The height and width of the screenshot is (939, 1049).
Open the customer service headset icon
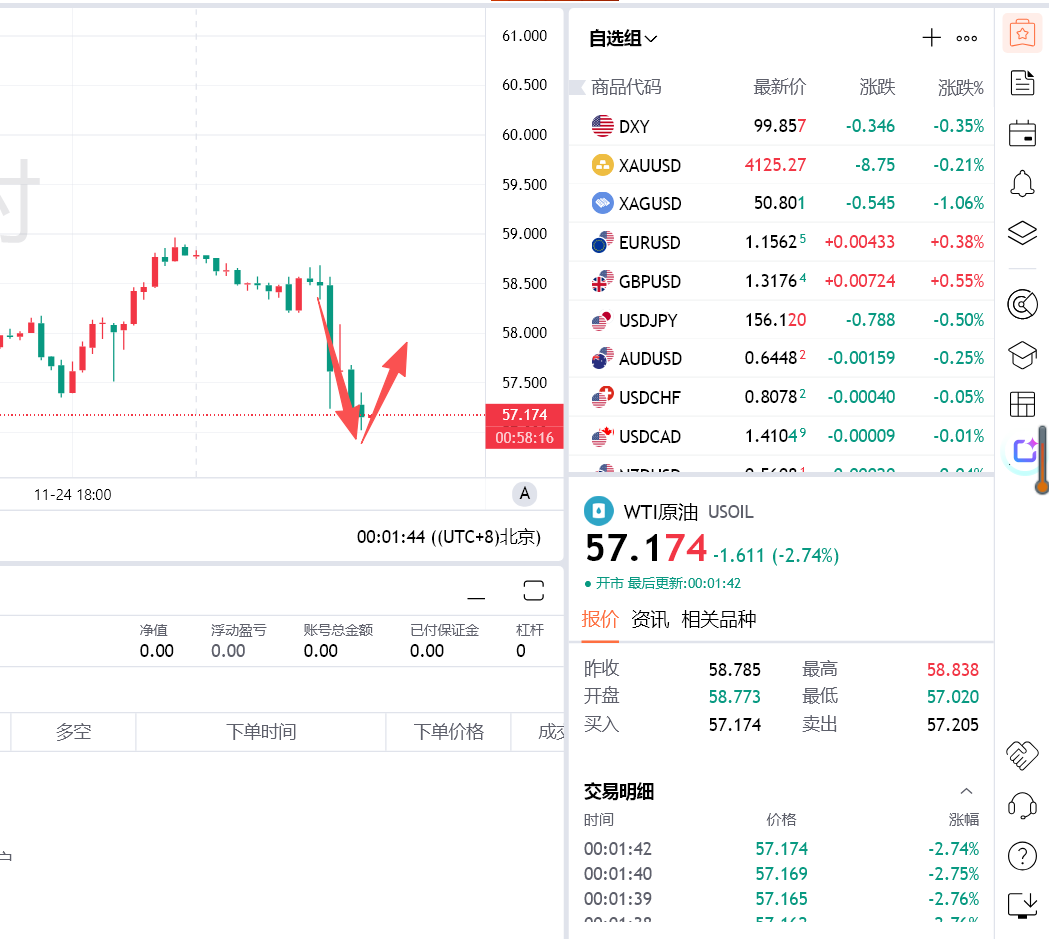(1022, 806)
